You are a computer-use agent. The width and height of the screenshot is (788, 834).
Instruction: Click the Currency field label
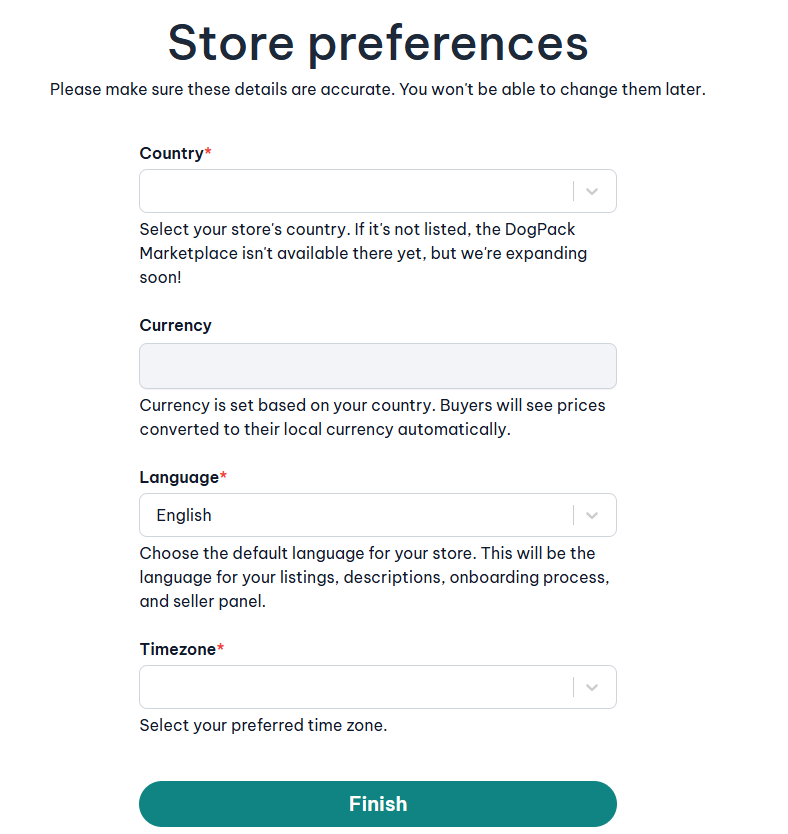pyautogui.click(x=175, y=325)
